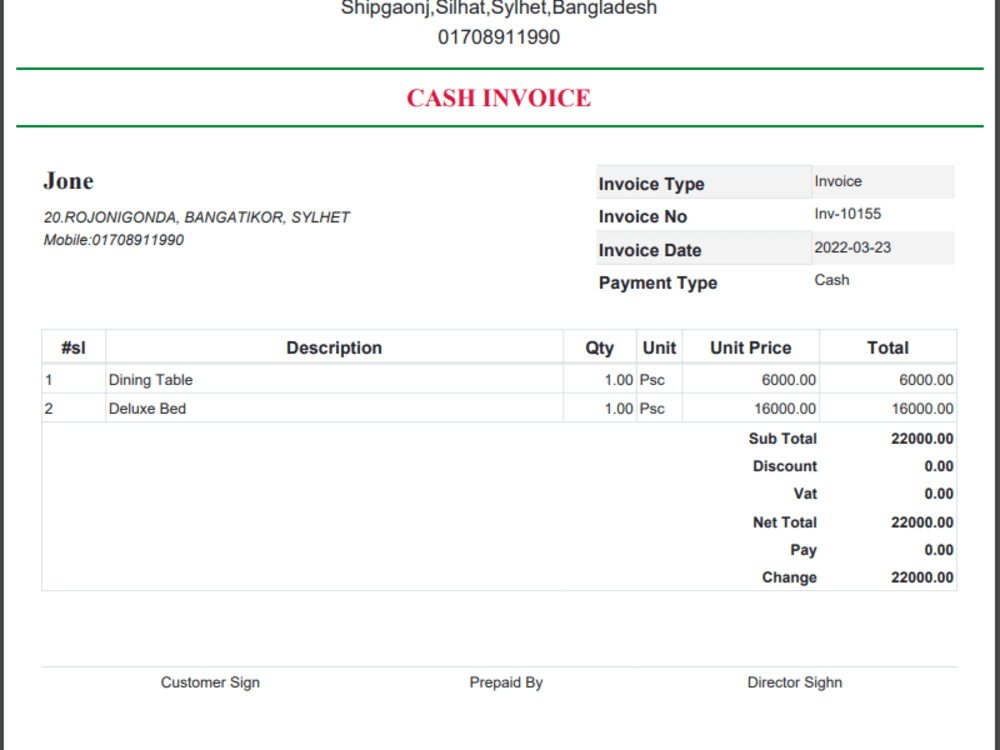Viewport: 1000px width, 750px height.
Task: Click the Sub Total label
Action: click(783, 439)
